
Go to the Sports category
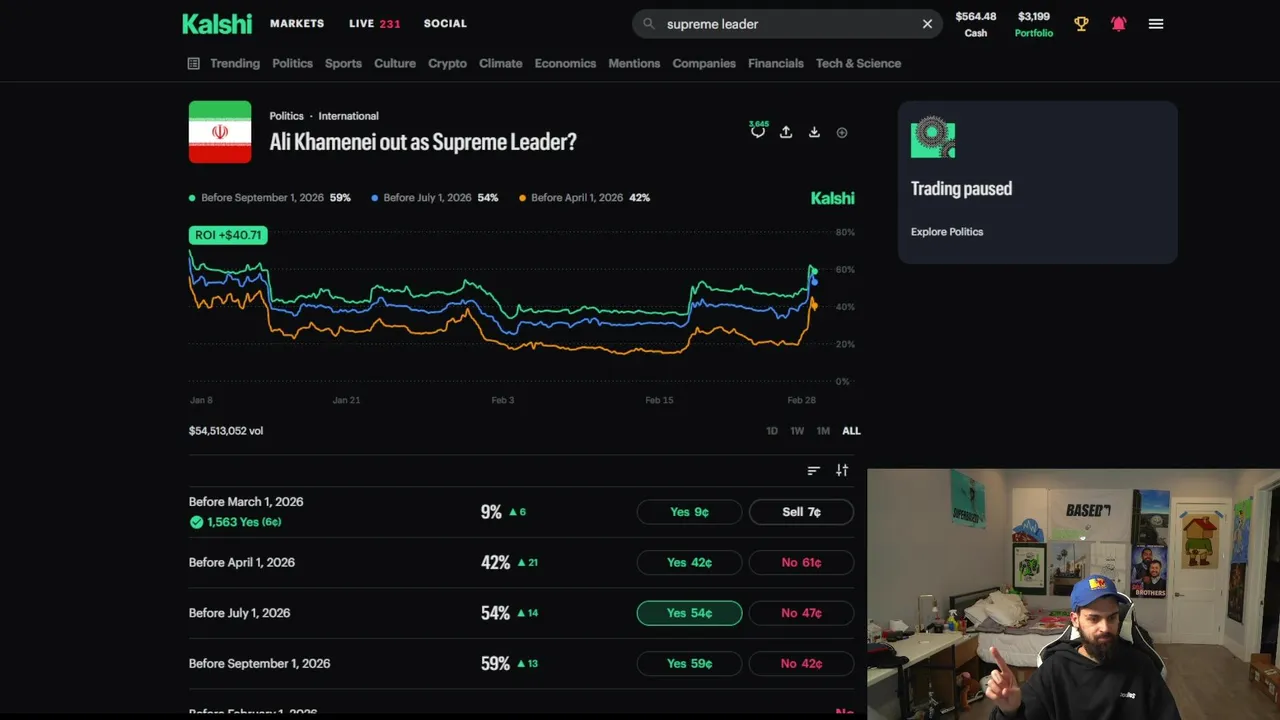(343, 63)
